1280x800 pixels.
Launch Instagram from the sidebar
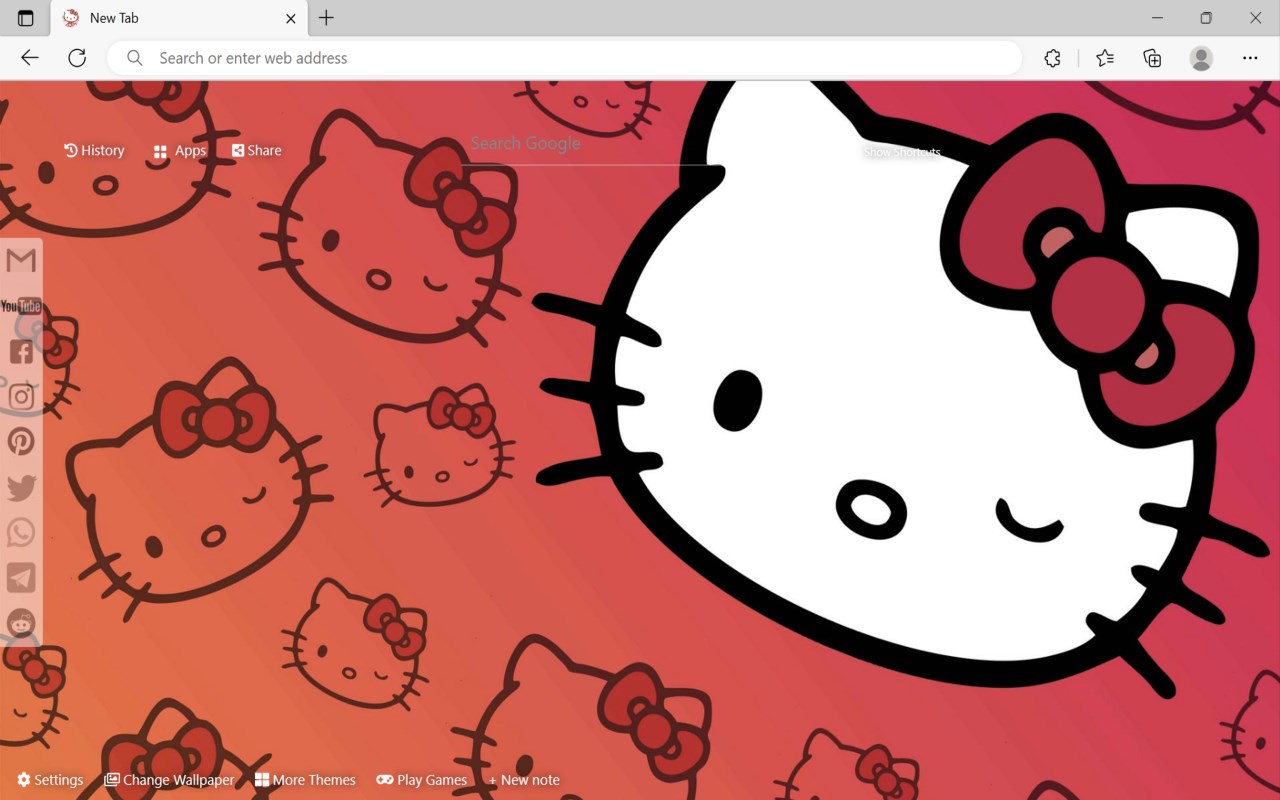pos(21,396)
